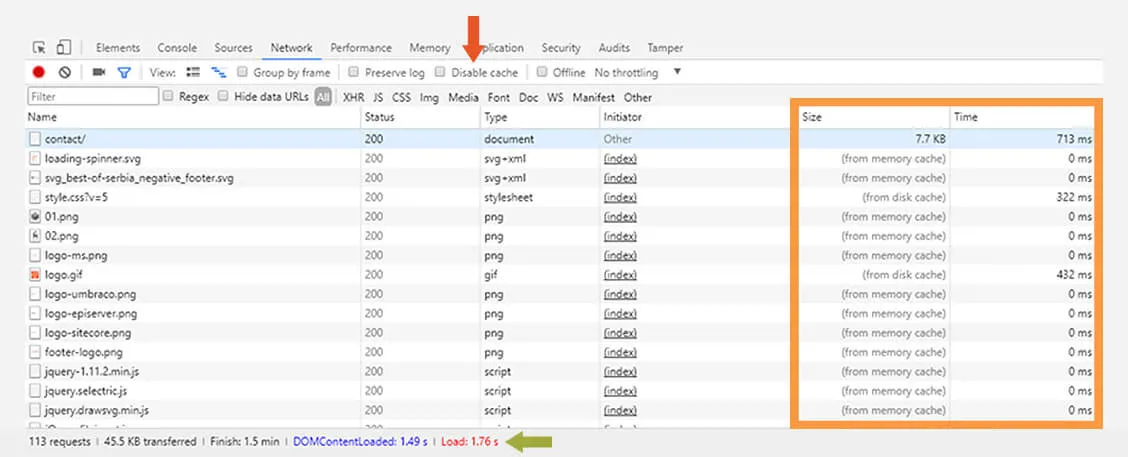Enable the Group by frame checkbox
This screenshot has width=1128, height=457.
pyautogui.click(x=242, y=72)
